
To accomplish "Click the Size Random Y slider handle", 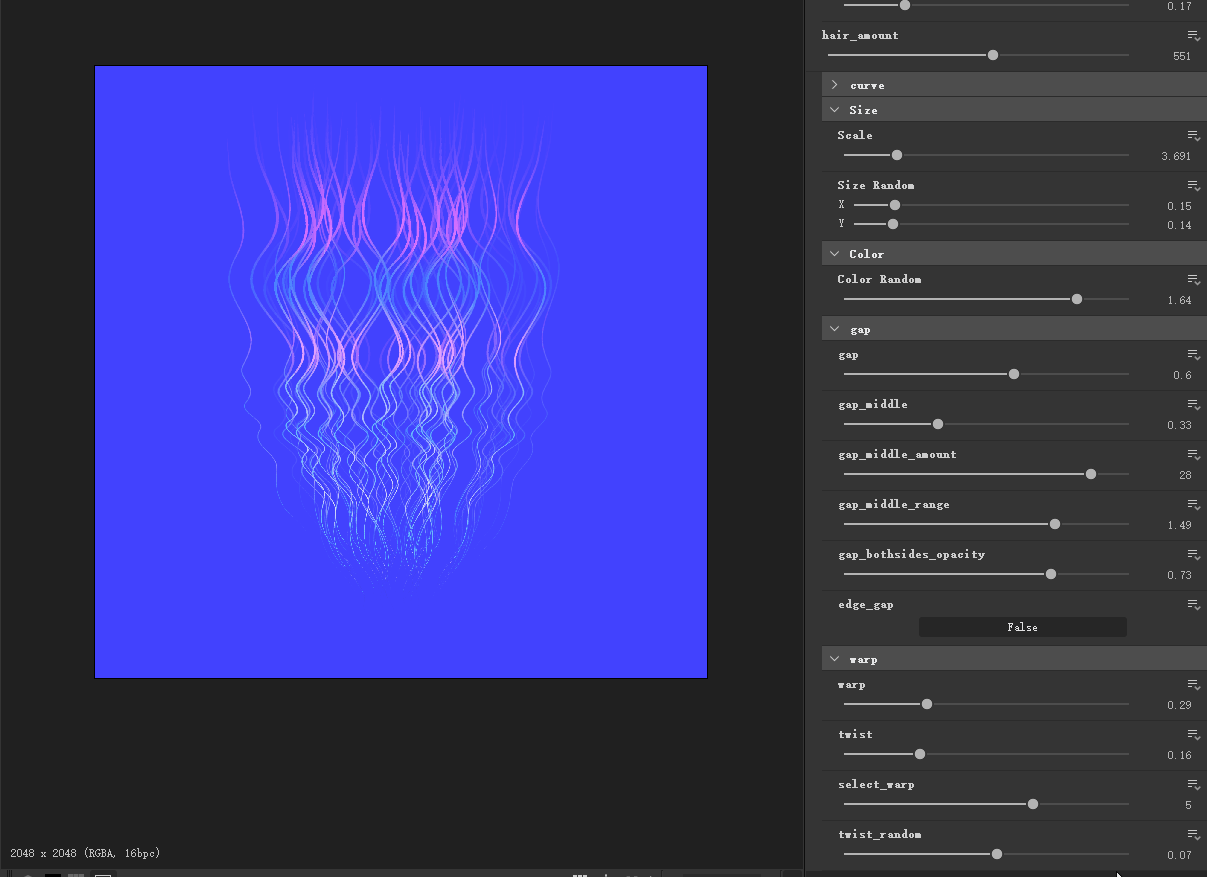I will tap(893, 224).
